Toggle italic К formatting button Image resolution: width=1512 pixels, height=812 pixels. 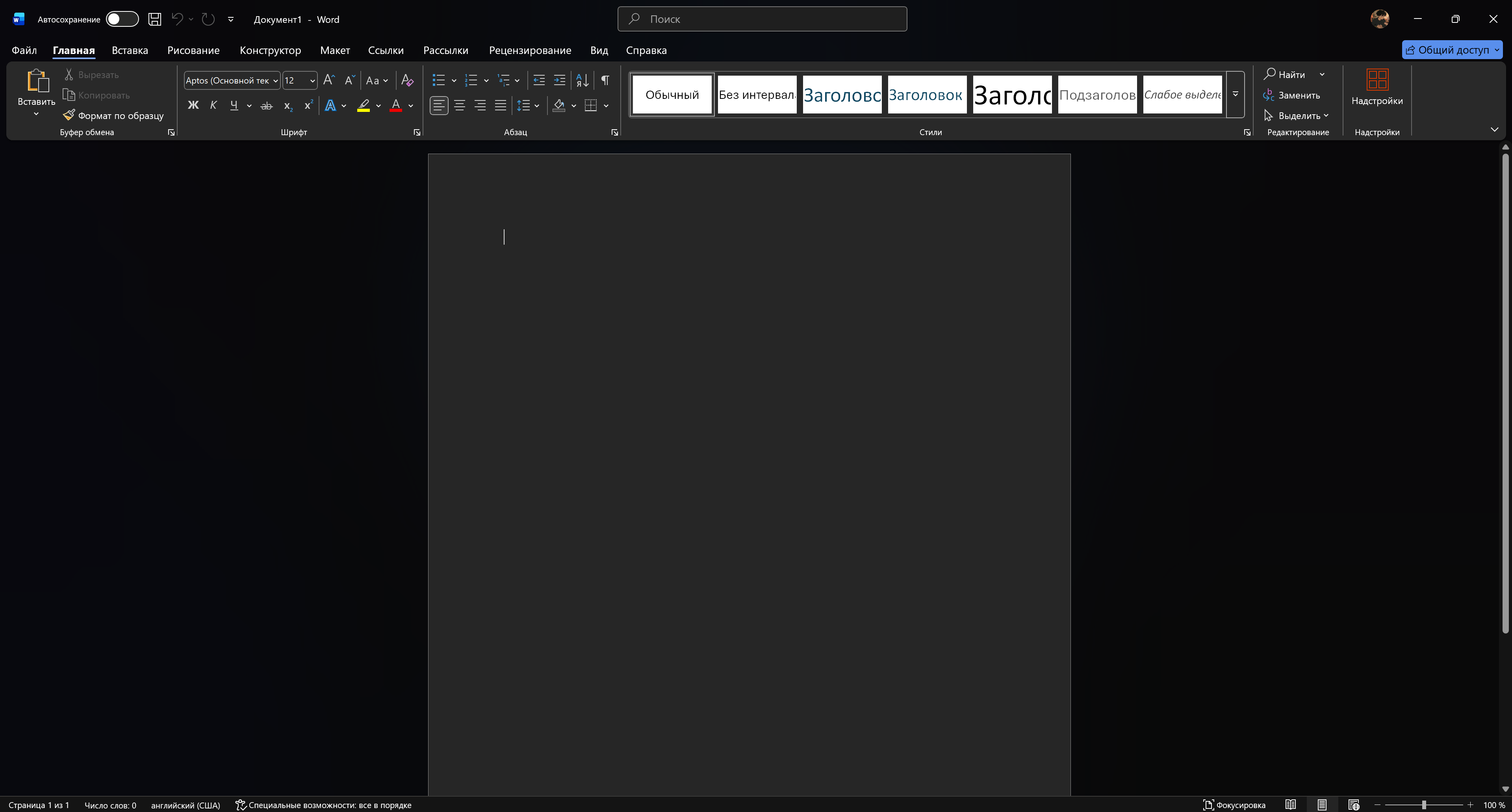coord(213,106)
